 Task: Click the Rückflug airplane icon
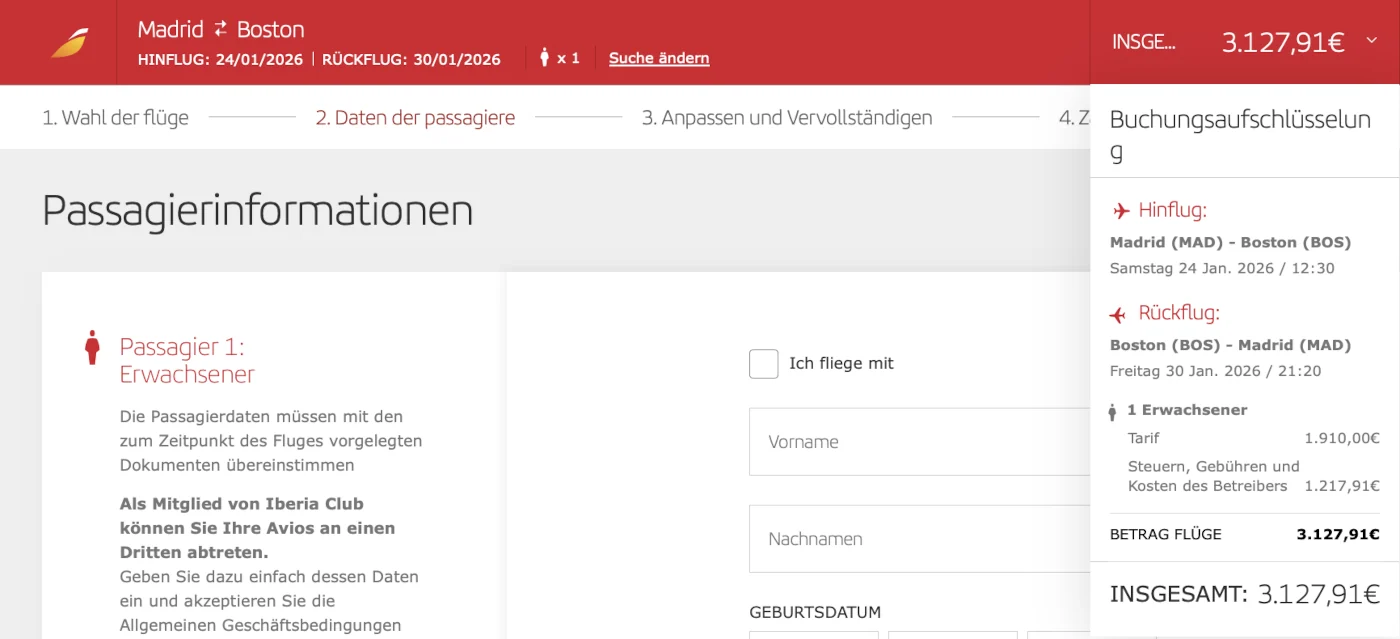coord(1119,315)
